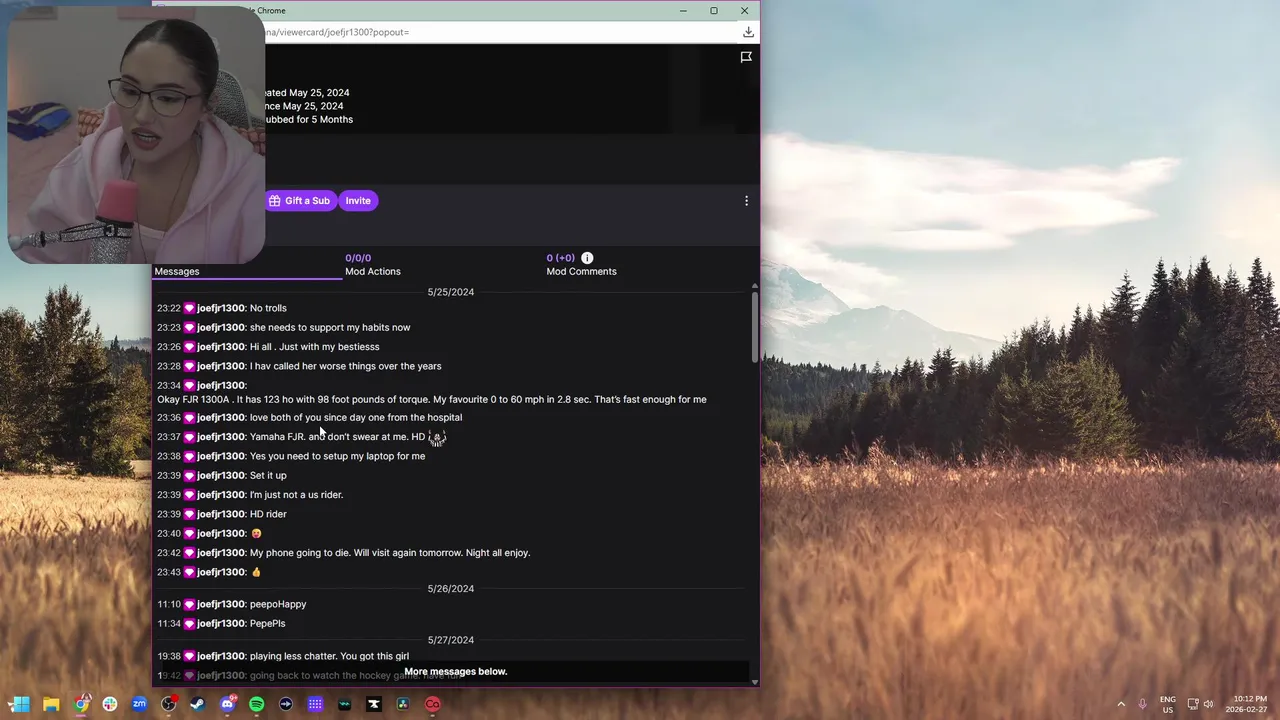Click subscriber badge beside 'peepoHappy' message
The height and width of the screenshot is (720, 1280).
pyautogui.click(x=189, y=604)
